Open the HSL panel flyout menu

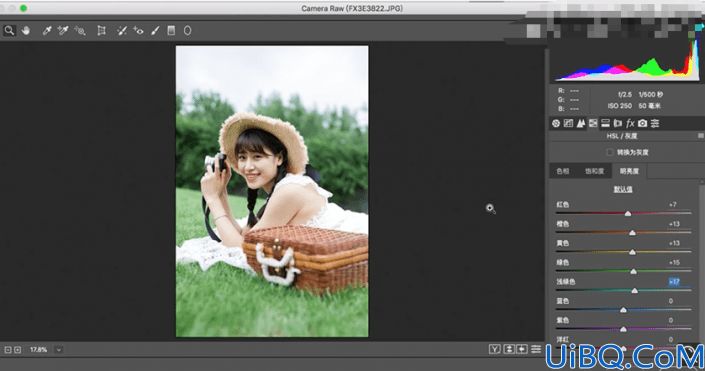(701, 136)
